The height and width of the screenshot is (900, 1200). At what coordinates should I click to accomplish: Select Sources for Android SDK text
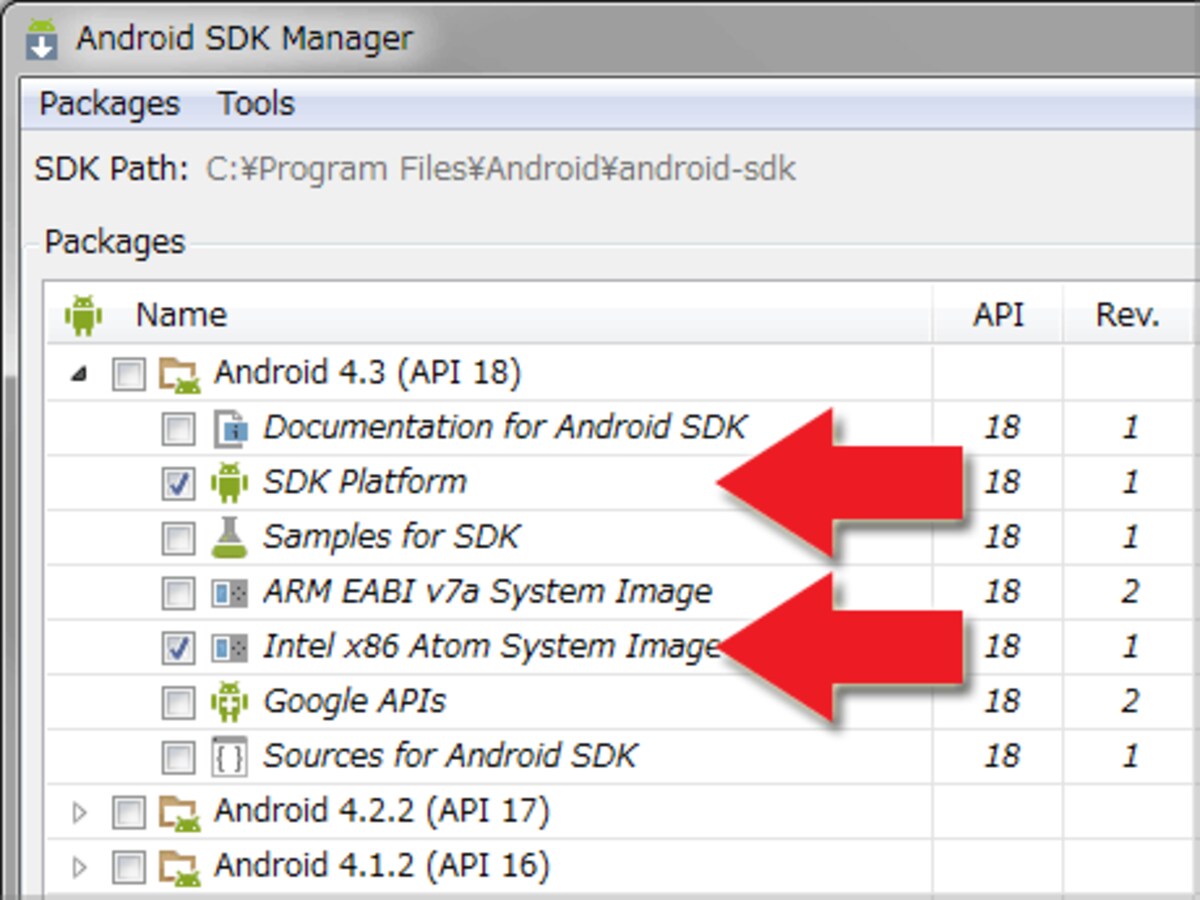449,756
